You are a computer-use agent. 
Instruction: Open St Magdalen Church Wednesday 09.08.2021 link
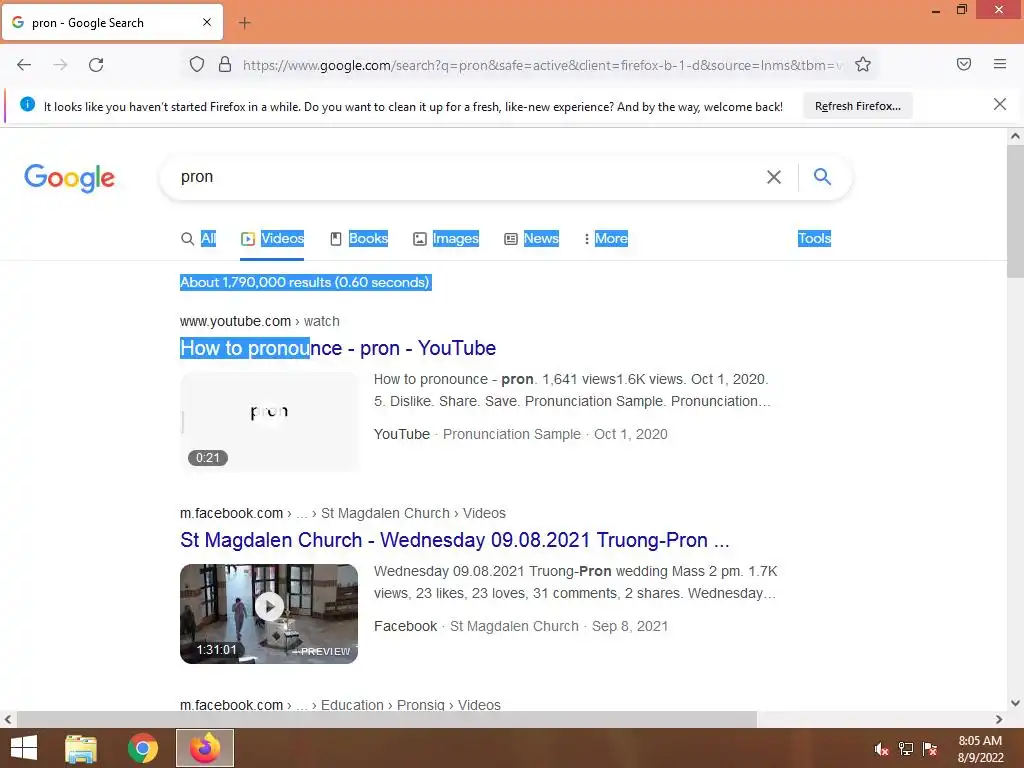[455, 540]
